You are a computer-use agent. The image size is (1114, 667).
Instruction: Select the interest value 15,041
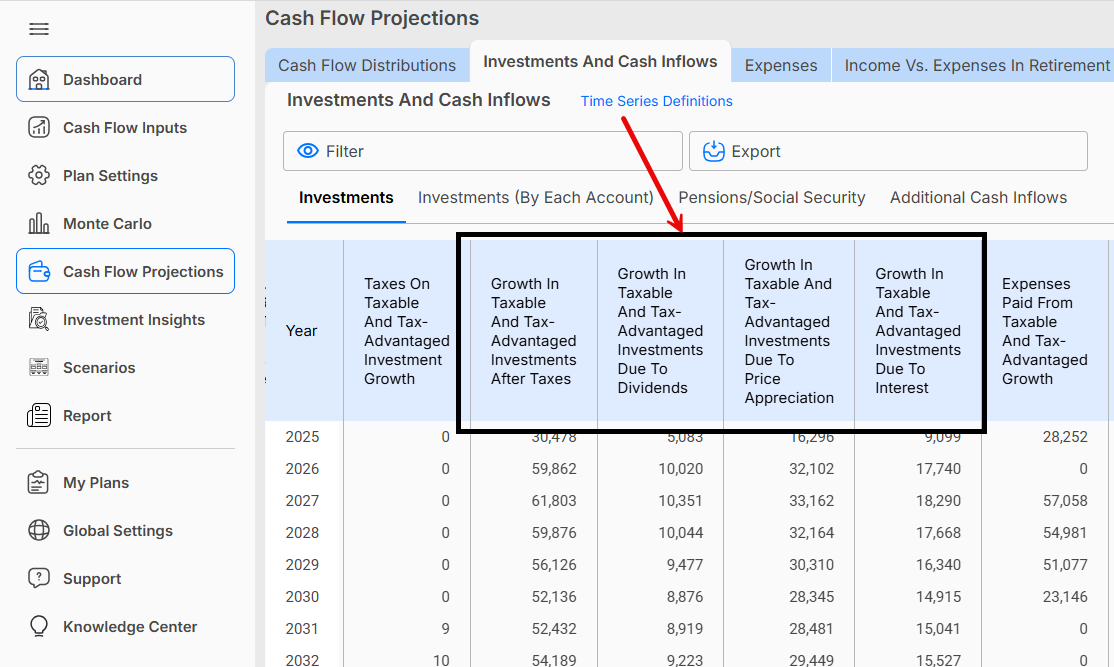coord(939,629)
